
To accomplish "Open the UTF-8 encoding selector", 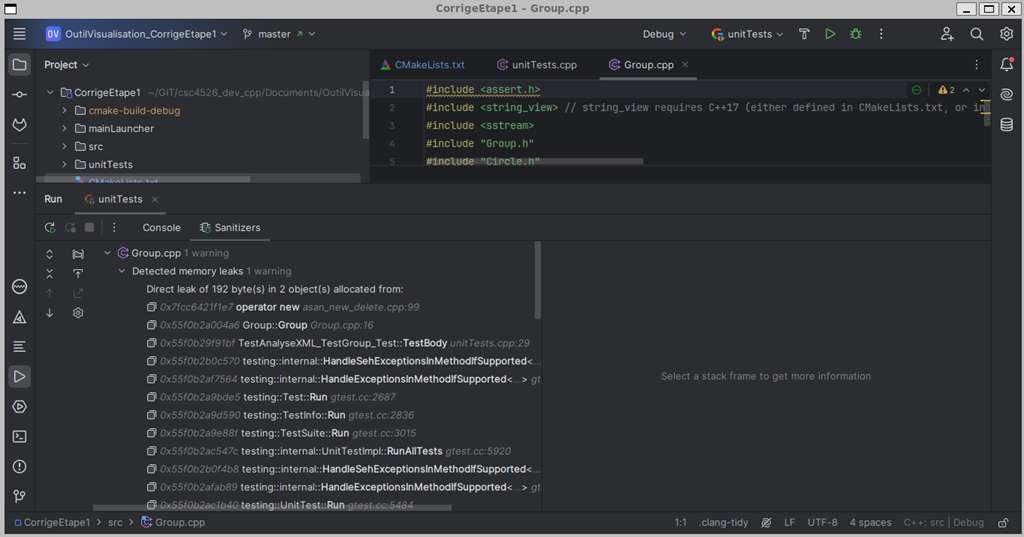I will (x=822, y=523).
